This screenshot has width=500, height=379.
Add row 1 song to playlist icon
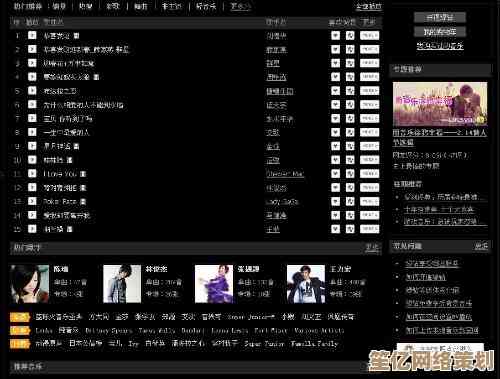[x=350, y=35]
